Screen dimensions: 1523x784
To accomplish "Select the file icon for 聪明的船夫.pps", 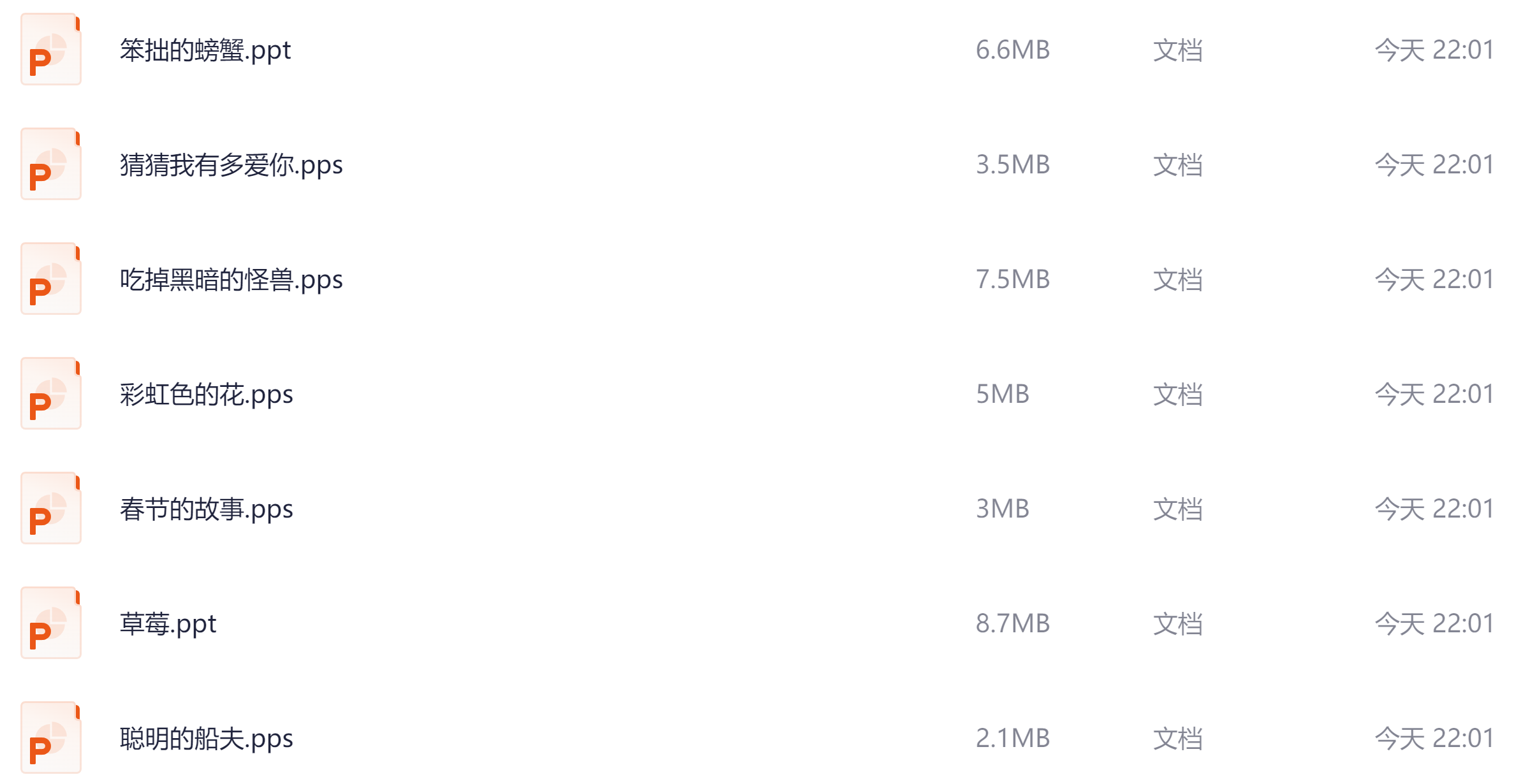I will pos(51,738).
